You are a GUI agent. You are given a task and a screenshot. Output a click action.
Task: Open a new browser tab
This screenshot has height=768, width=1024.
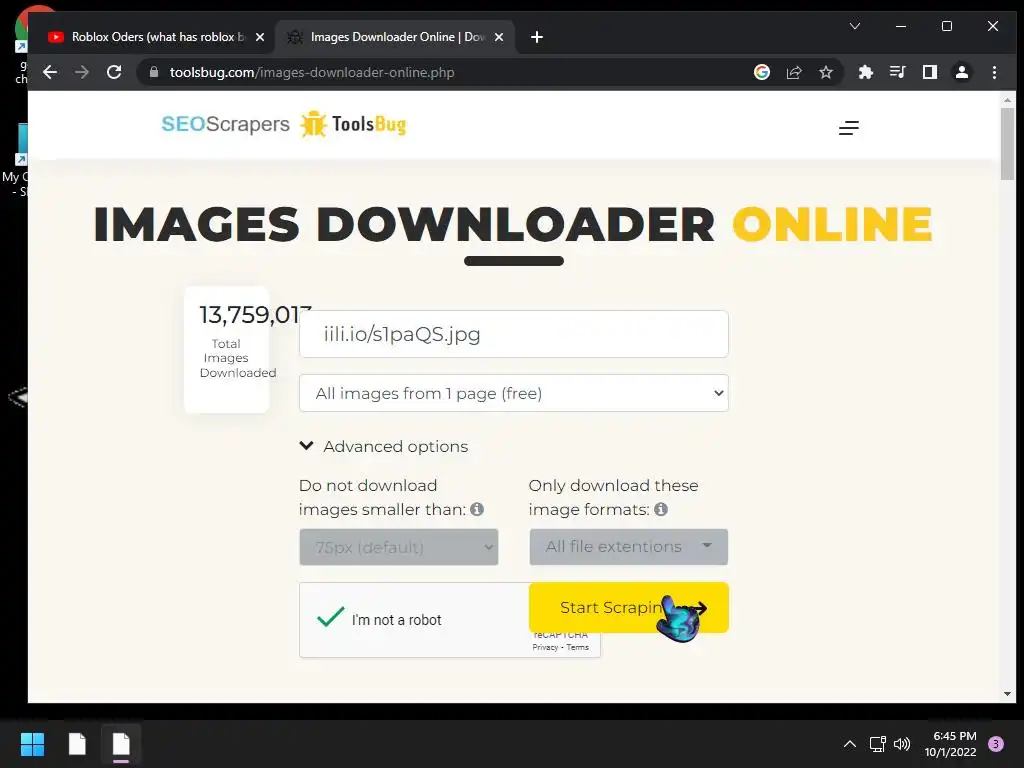tap(537, 37)
